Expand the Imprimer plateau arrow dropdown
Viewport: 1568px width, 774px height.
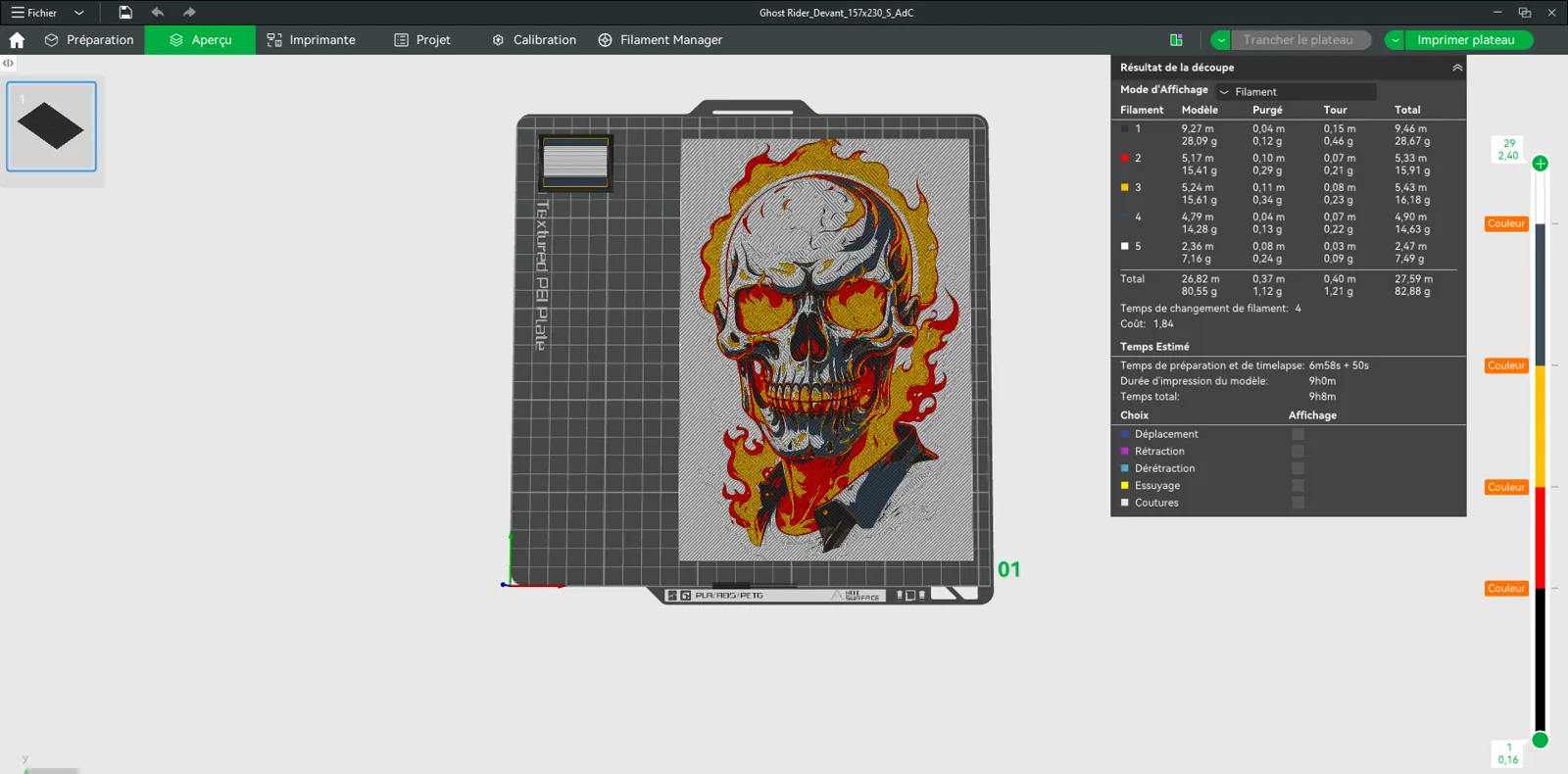click(x=1395, y=40)
